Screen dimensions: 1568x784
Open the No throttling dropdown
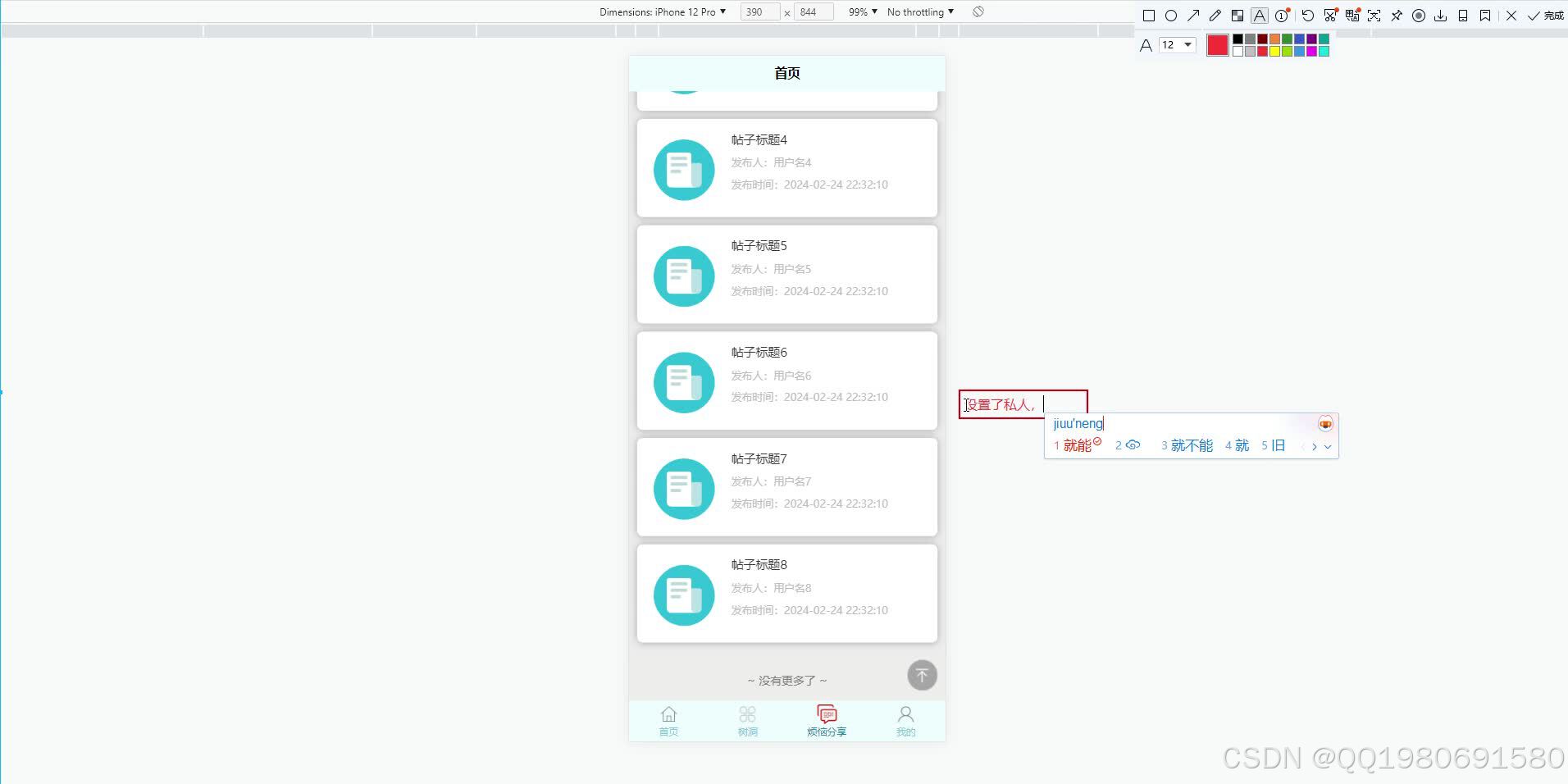click(920, 12)
